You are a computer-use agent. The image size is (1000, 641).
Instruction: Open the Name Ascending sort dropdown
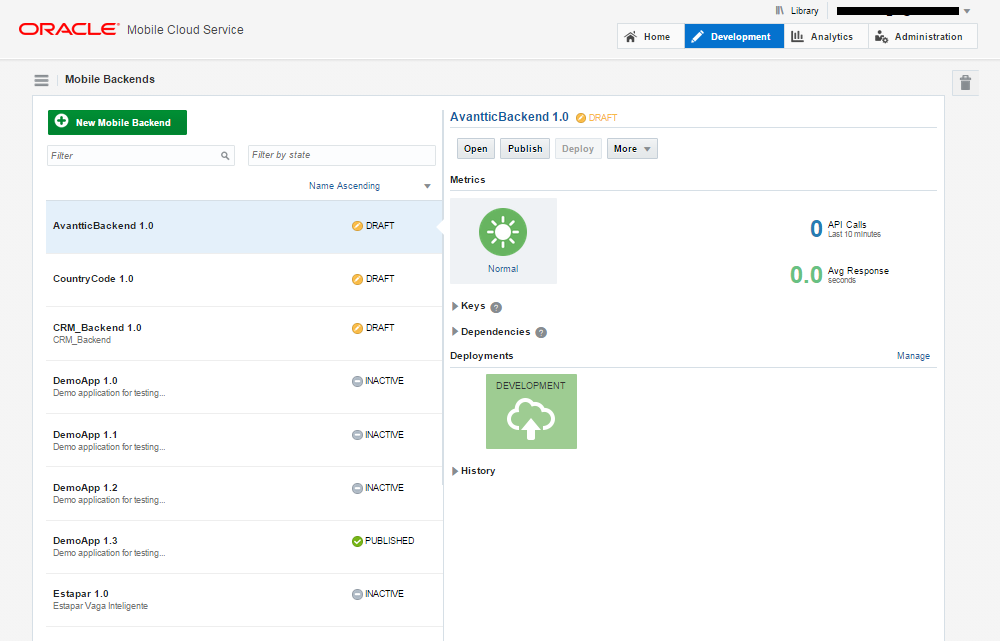(370, 186)
